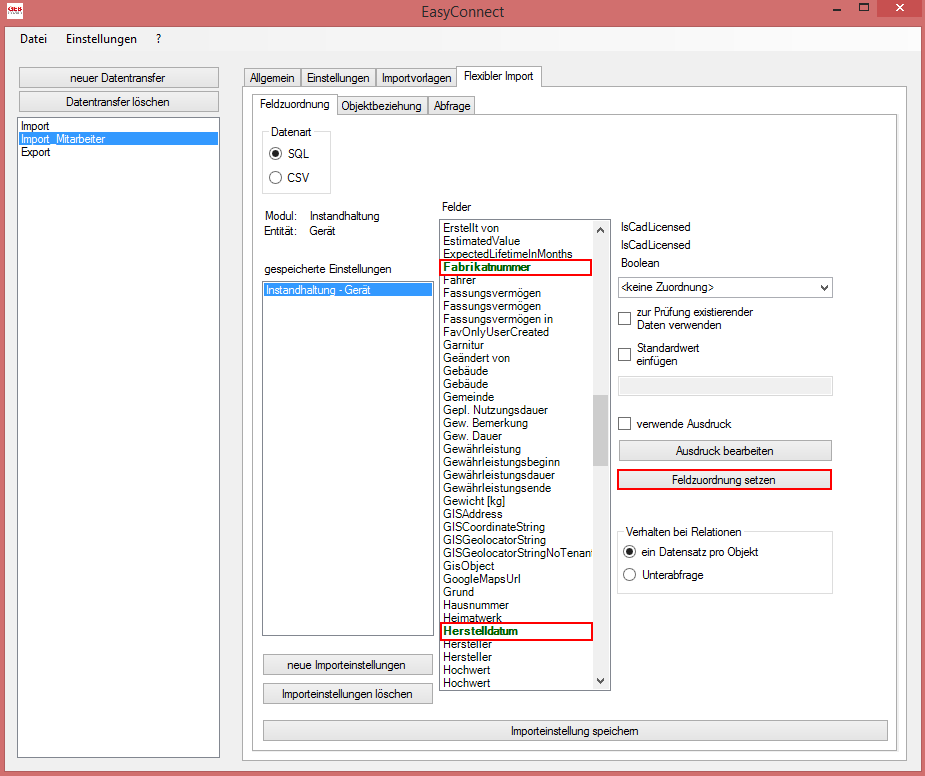Select the SQL data type
The width and height of the screenshot is (925, 776).
274,153
